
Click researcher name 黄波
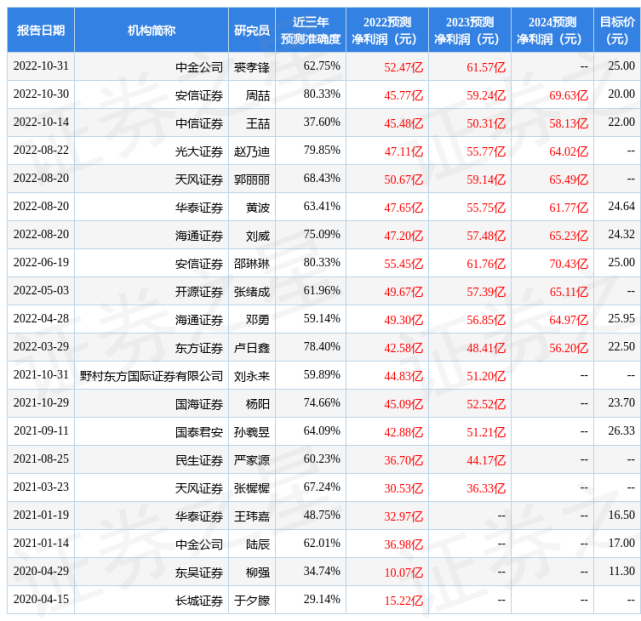click(x=258, y=208)
